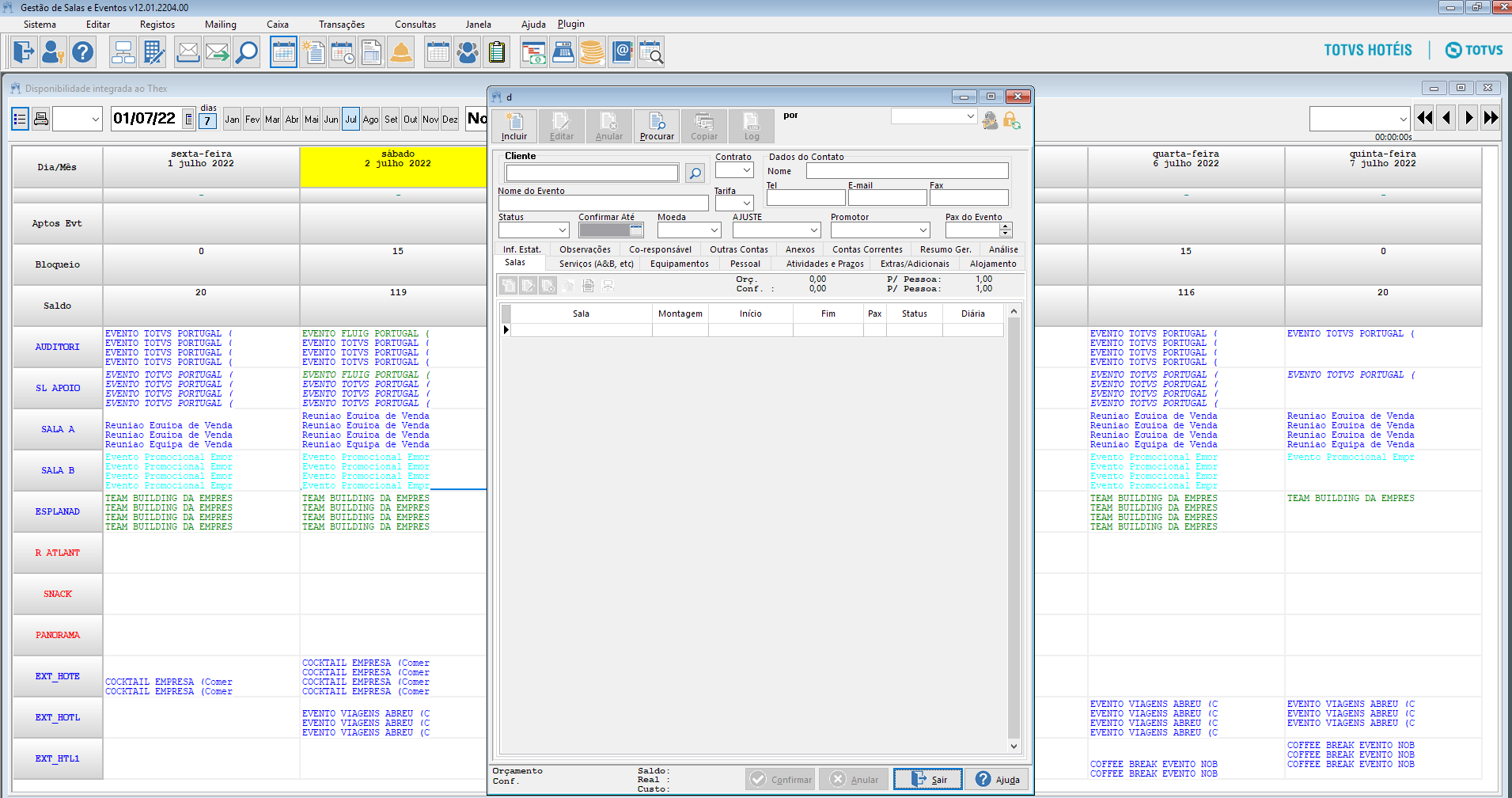Viewport: 1512px width, 798px height.
Task: Click the Incluir button
Action: point(514,126)
